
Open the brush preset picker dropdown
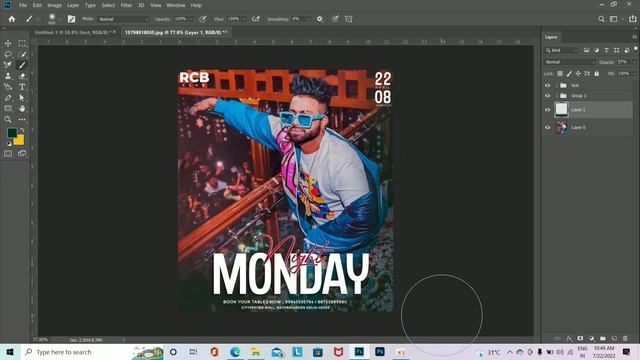[x=60, y=19]
